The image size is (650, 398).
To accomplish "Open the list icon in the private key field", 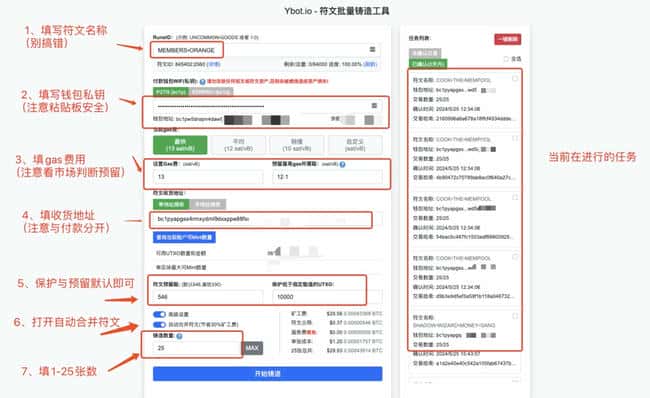I will (x=374, y=106).
